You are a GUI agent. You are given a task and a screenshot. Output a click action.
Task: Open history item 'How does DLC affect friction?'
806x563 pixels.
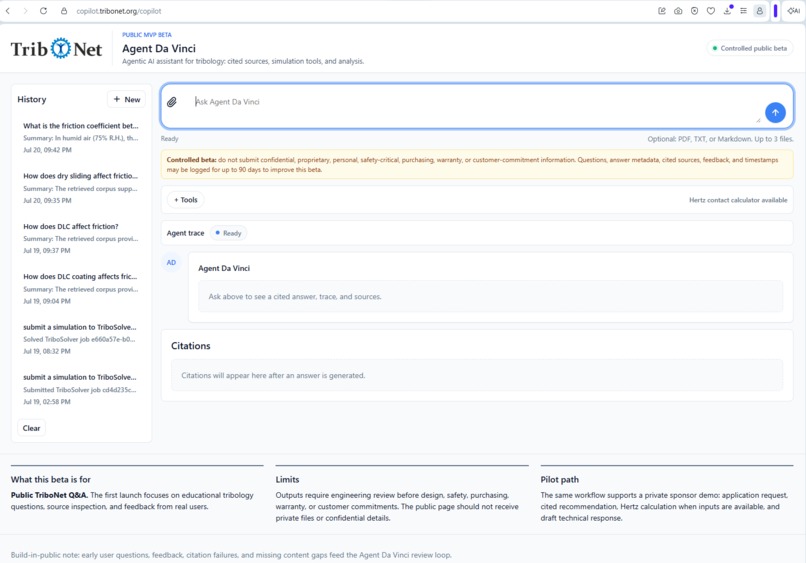click(x=81, y=238)
